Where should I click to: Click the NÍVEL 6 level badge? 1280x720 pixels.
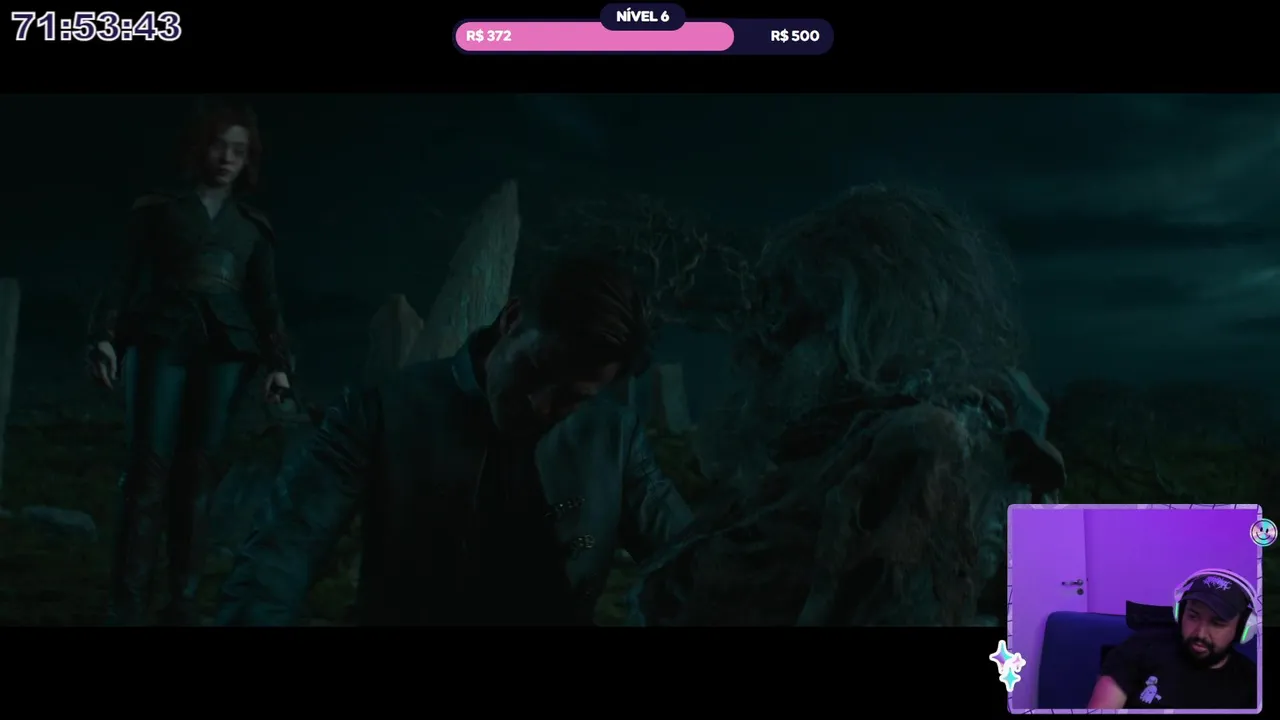pos(642,16)
